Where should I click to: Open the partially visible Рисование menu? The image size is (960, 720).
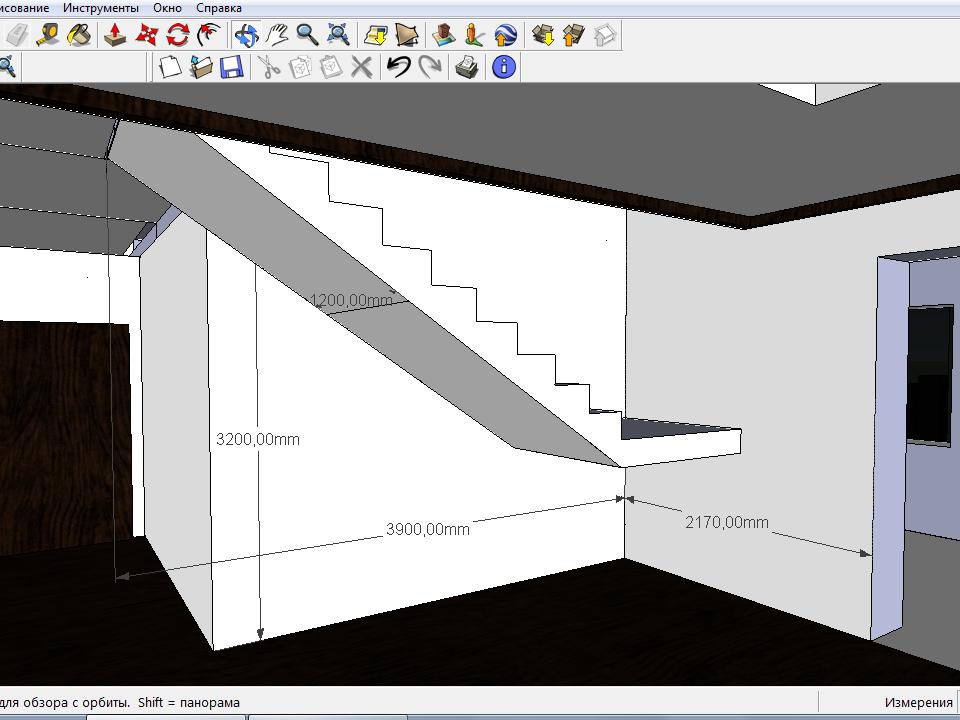(24, 8)
